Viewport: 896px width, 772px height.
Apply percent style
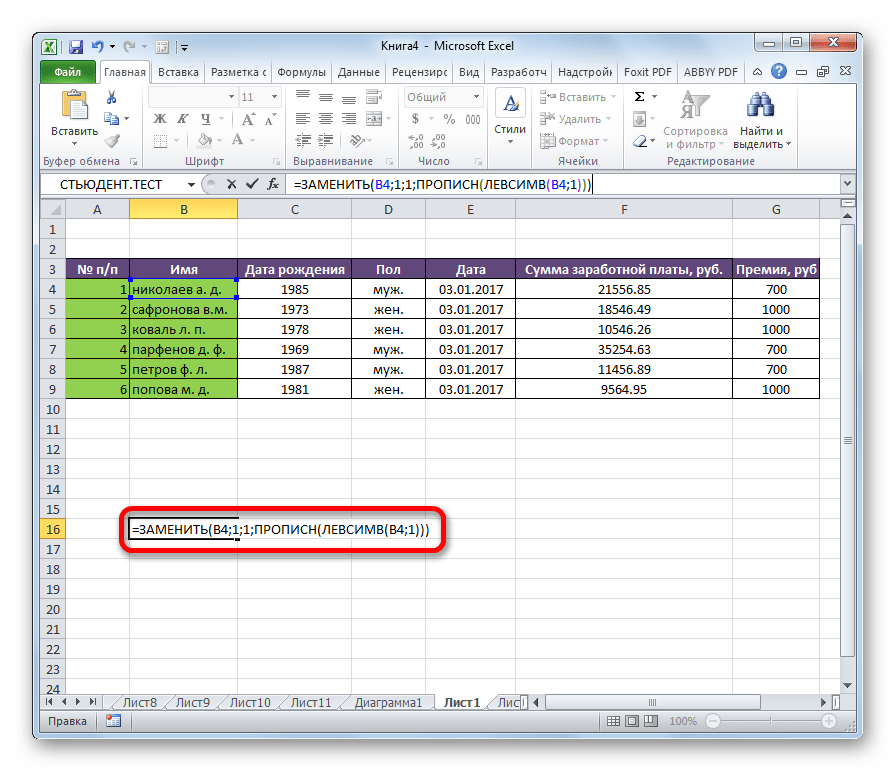pos(450,119)
